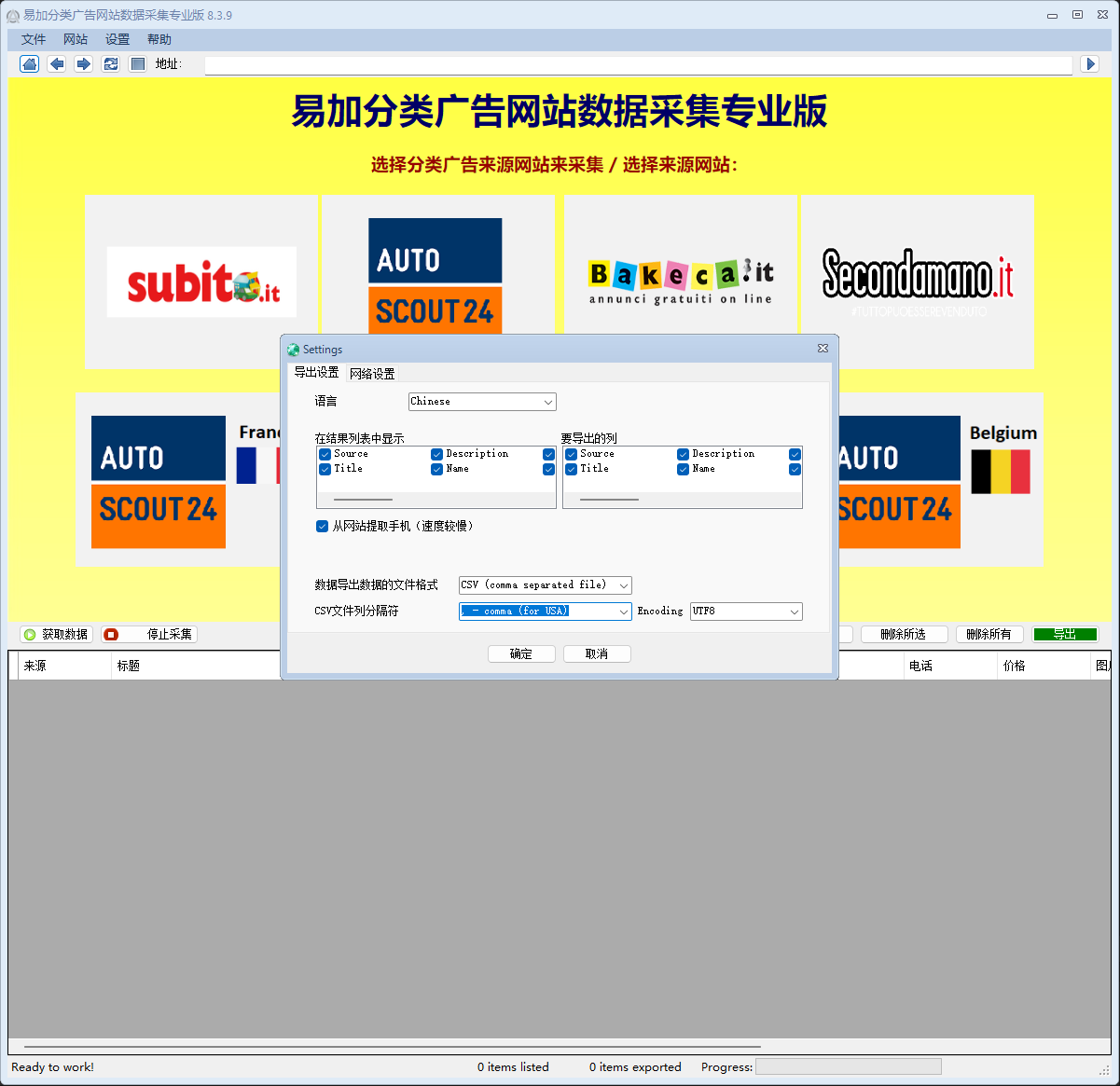The image size is (1120, 1086).
Task: Open the 帮助 menu
Action: pos(159,39)
